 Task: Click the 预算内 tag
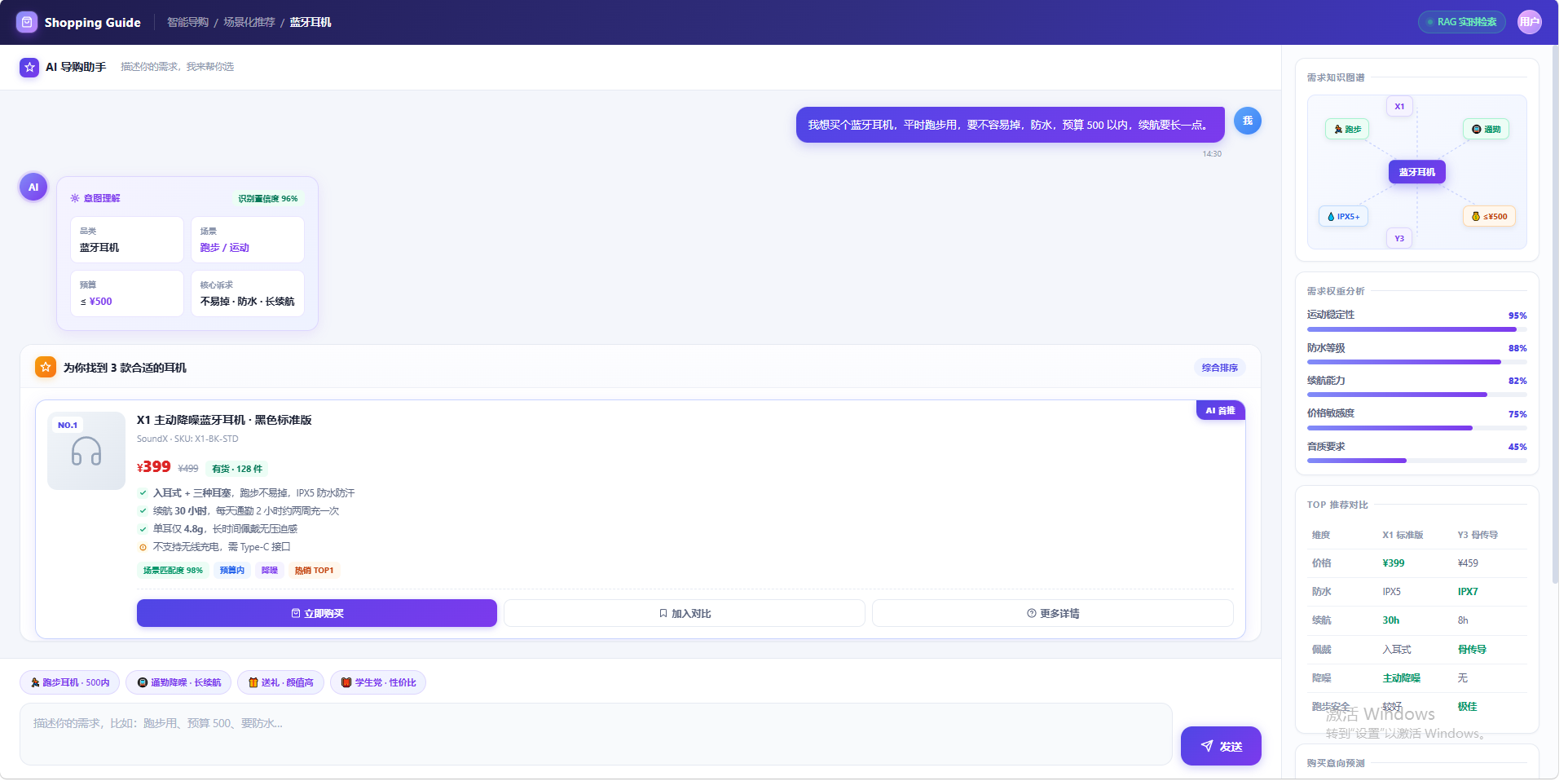click(x=232, y=570)
